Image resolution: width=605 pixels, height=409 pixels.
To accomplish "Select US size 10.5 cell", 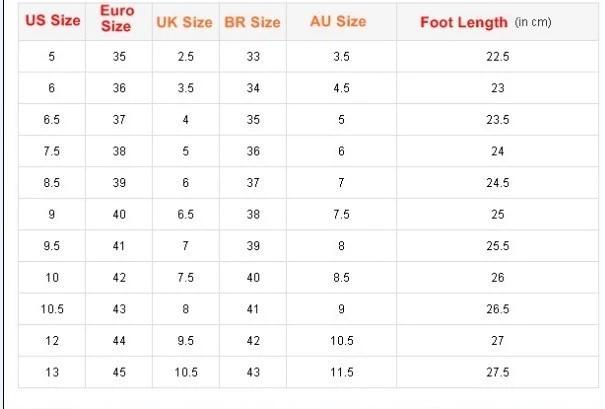I will pyautogui.click(x=52, y=309).
